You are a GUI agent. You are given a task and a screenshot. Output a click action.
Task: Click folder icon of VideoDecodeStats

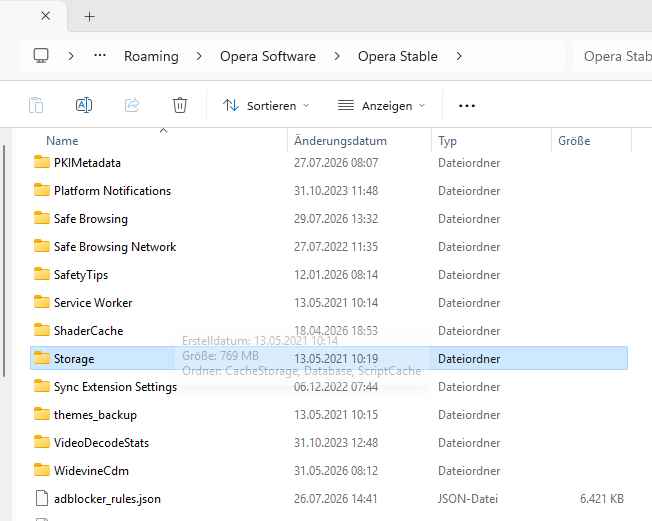click(x=42, y=442)
